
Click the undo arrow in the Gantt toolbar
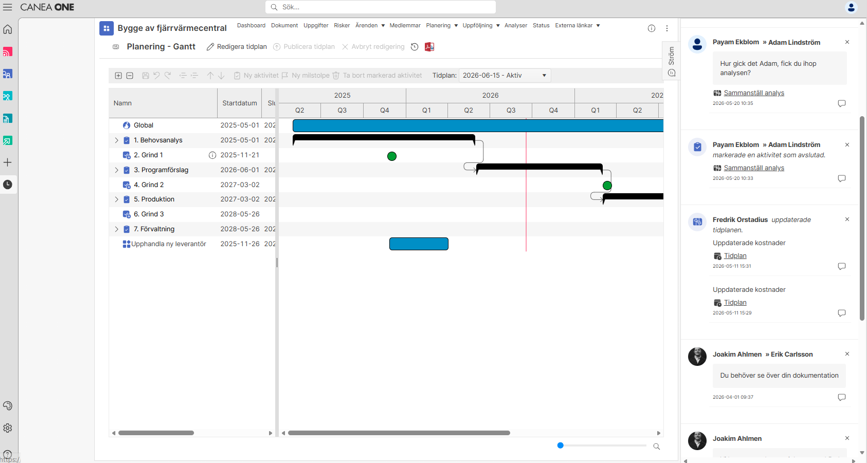pyautogui.click(x=156, y=76)
